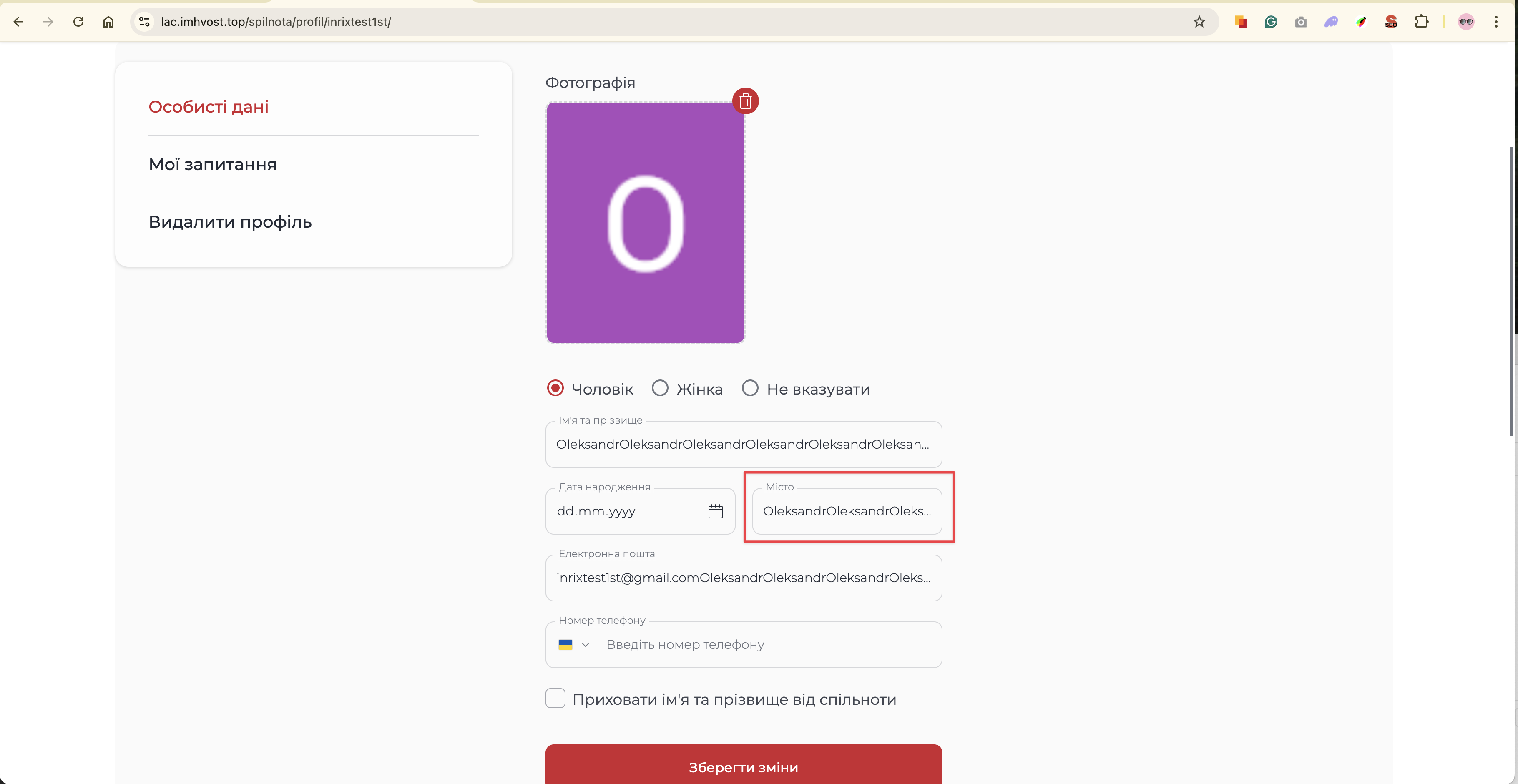
Task: Choose the Не вказувати radio option
Action: [x=749, y=389]
